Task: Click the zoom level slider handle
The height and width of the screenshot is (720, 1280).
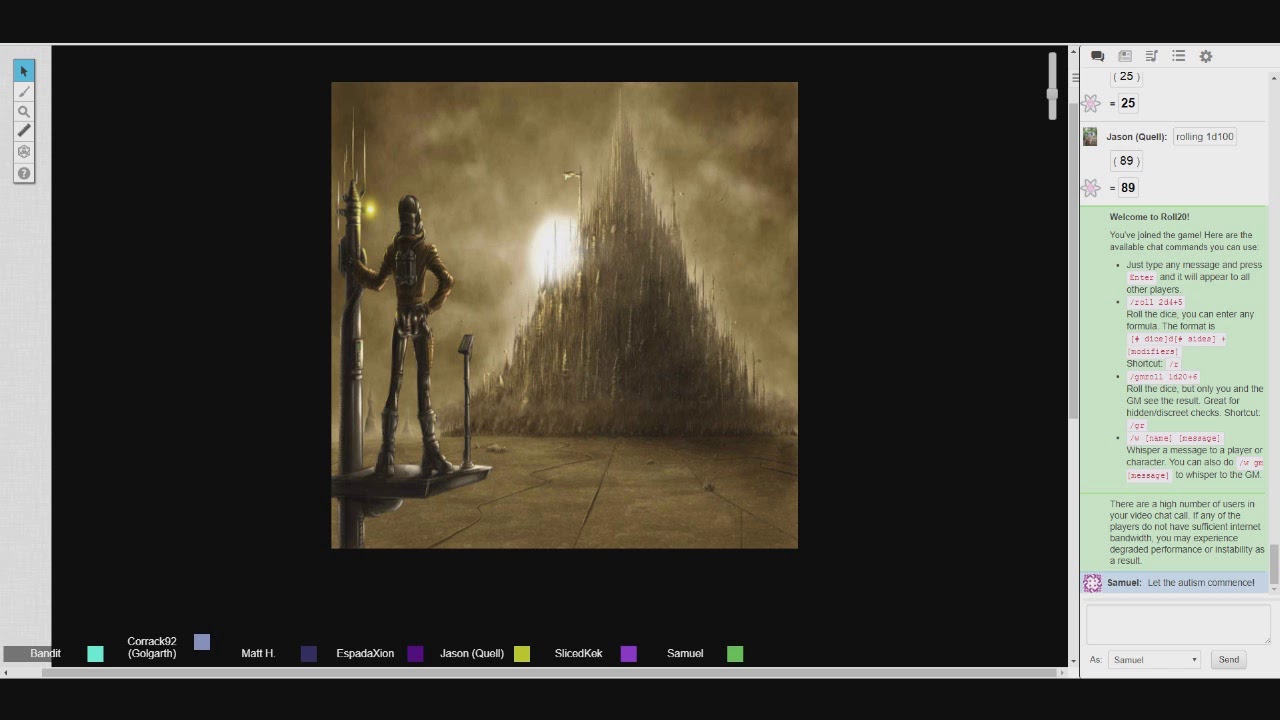Action: coord(1052,94)
